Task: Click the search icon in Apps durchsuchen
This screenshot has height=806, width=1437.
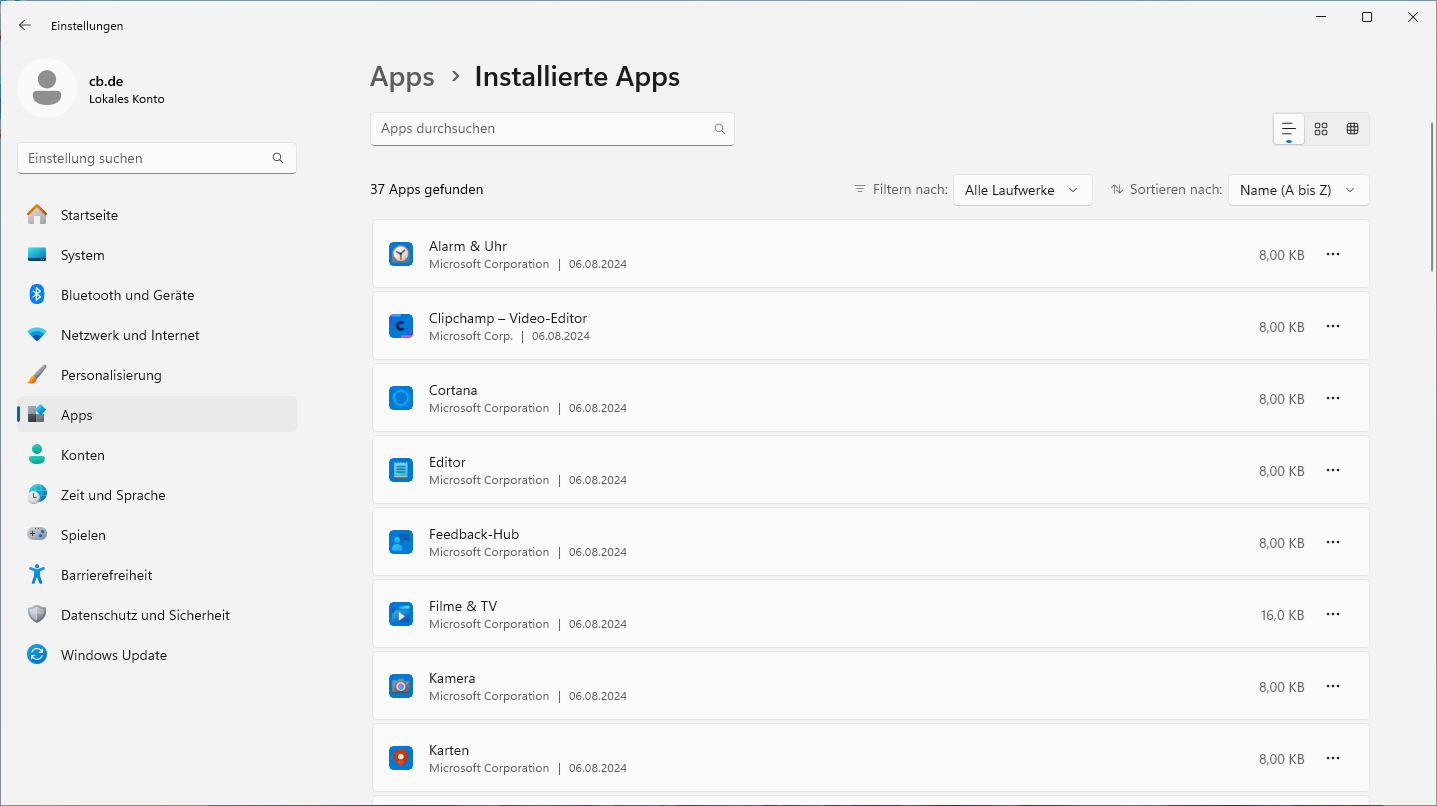Action: (720, 129)
